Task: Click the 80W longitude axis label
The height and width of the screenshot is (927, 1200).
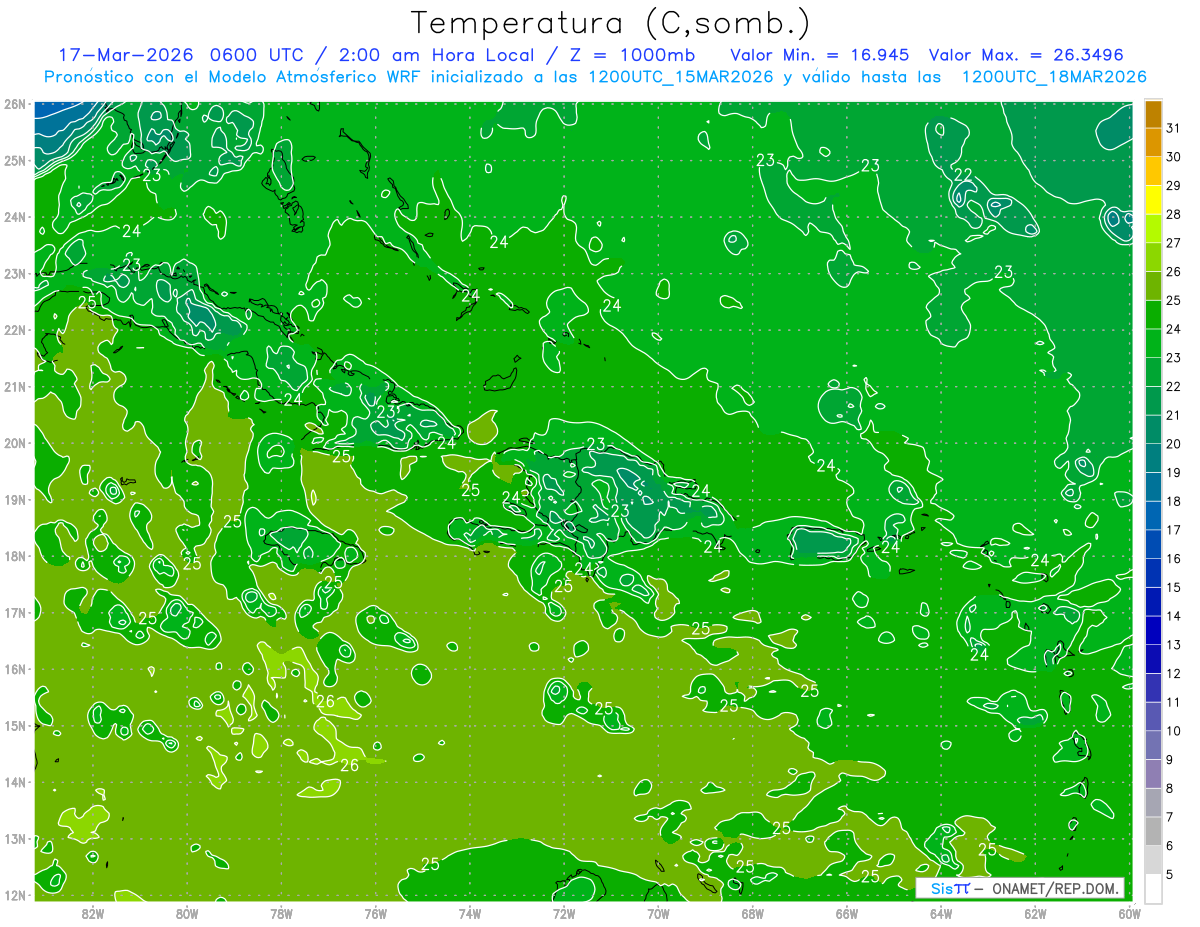Action: pos(186,913)
